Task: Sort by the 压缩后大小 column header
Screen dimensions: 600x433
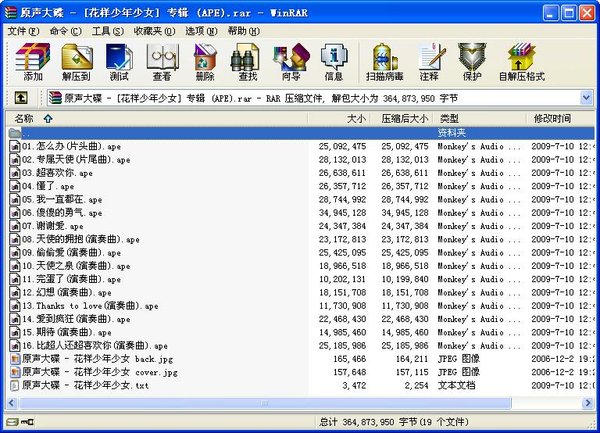Action: point(401,119)
